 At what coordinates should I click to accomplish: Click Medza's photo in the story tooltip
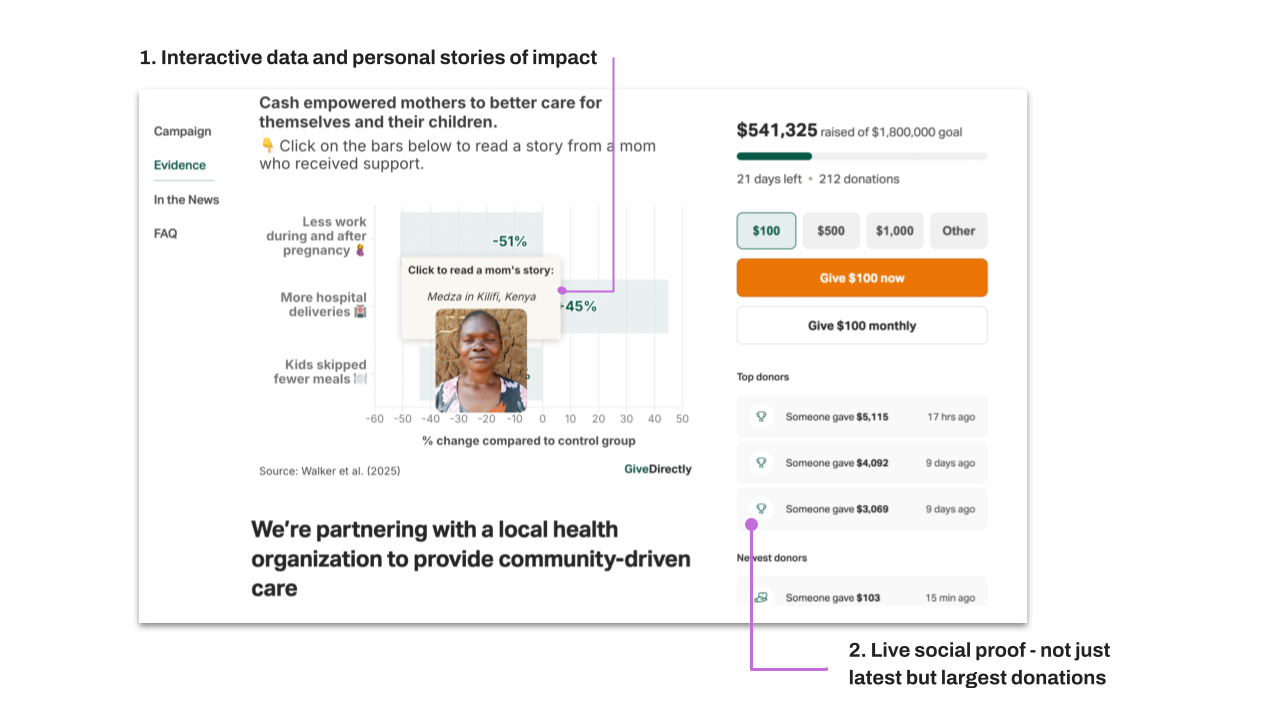[481, 360]
